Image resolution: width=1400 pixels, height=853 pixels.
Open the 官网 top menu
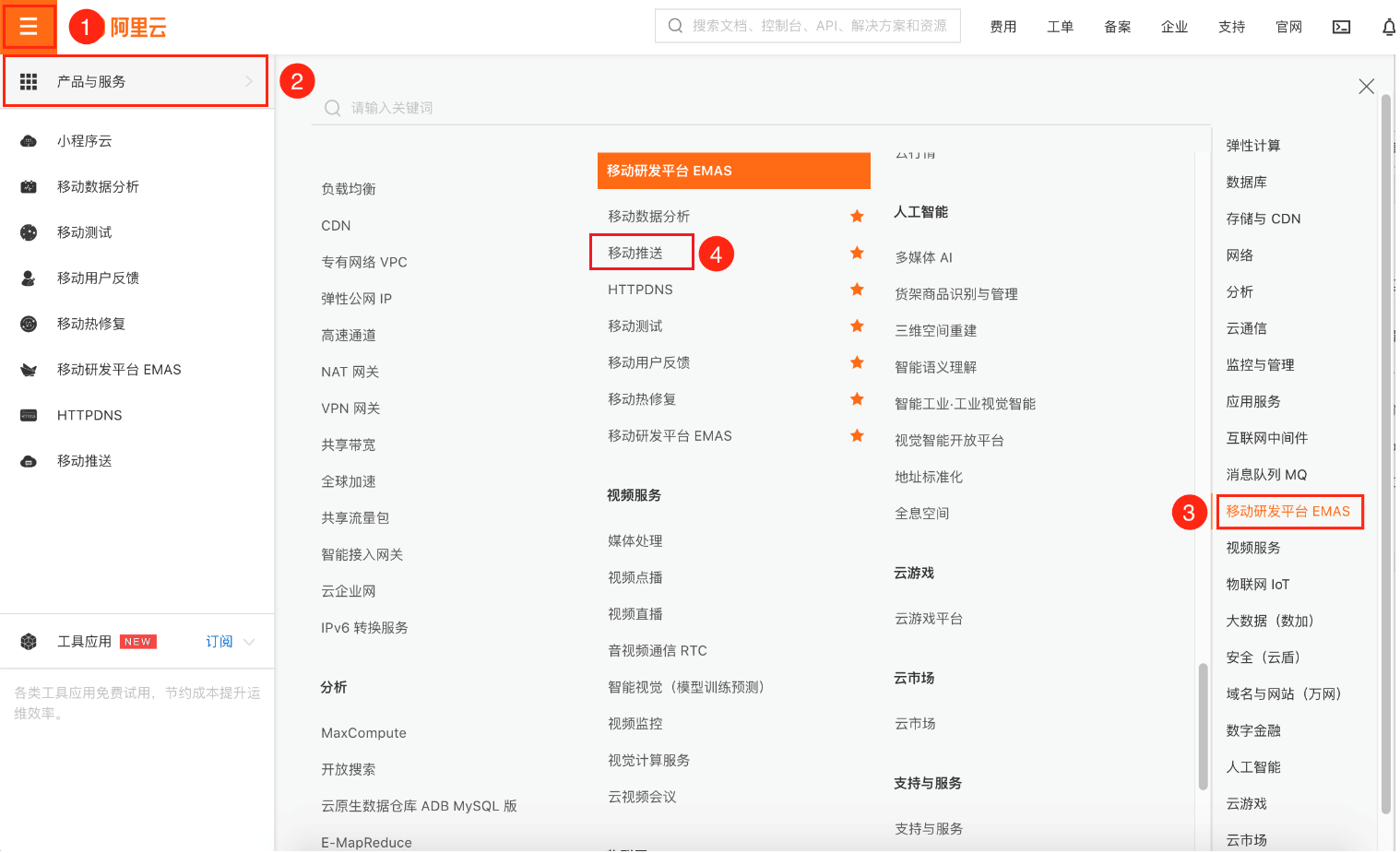pos(1289,27)
